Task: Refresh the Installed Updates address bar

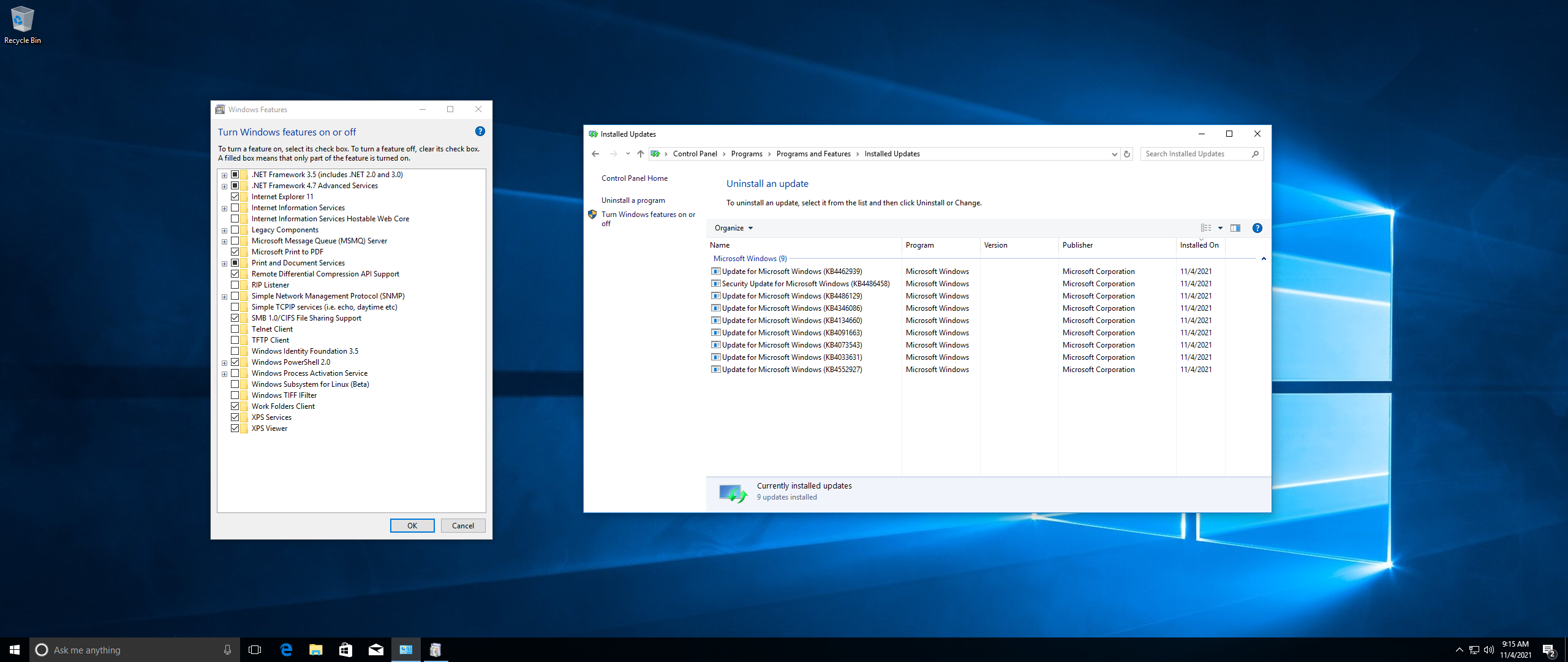Action: tap(1127, 154)
